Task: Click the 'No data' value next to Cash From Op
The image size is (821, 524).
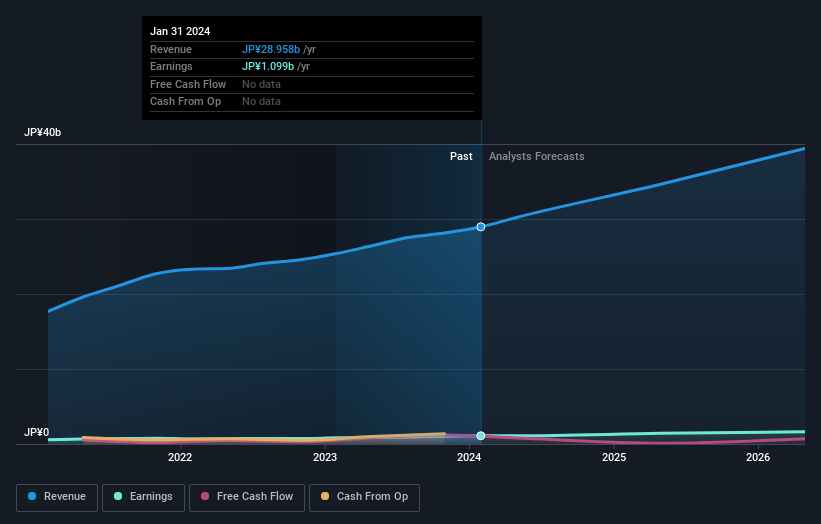Action: click(x=261, y=102)
